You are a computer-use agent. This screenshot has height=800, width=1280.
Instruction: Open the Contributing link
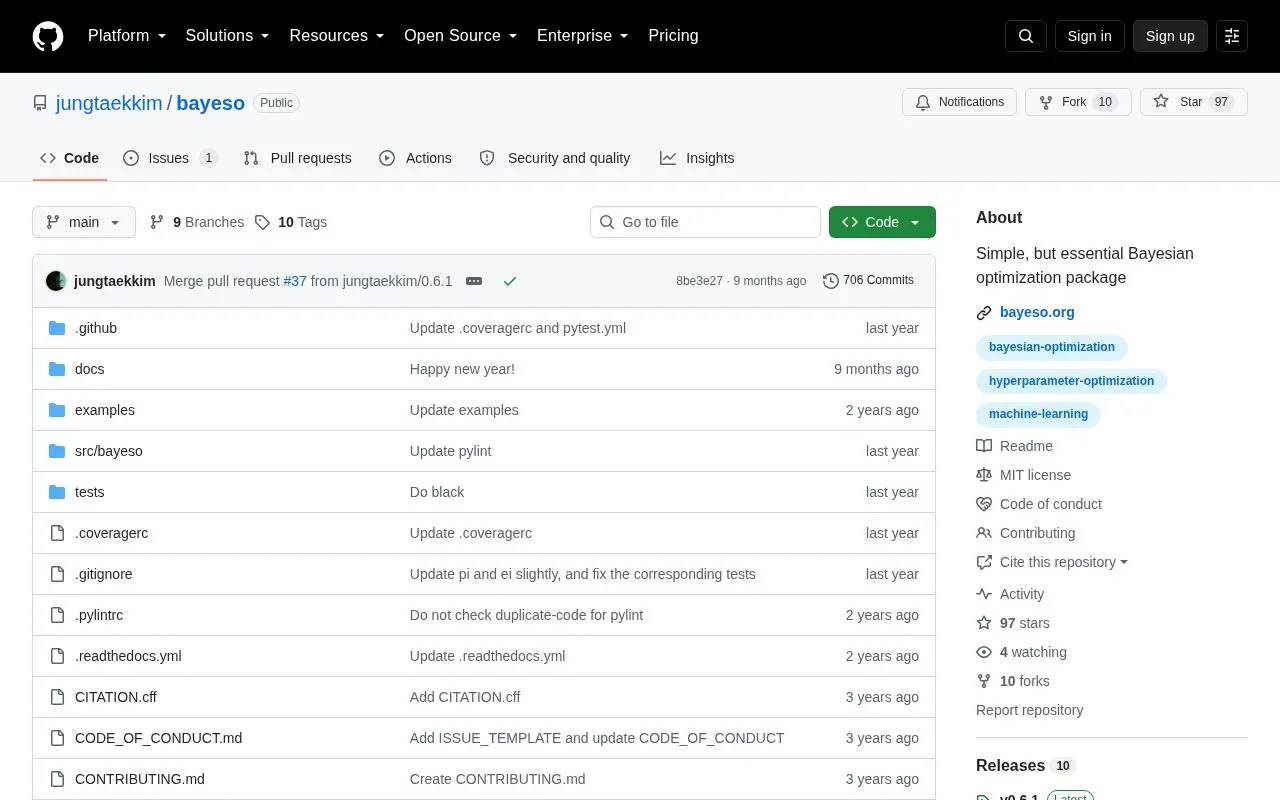click(1026, 533)
